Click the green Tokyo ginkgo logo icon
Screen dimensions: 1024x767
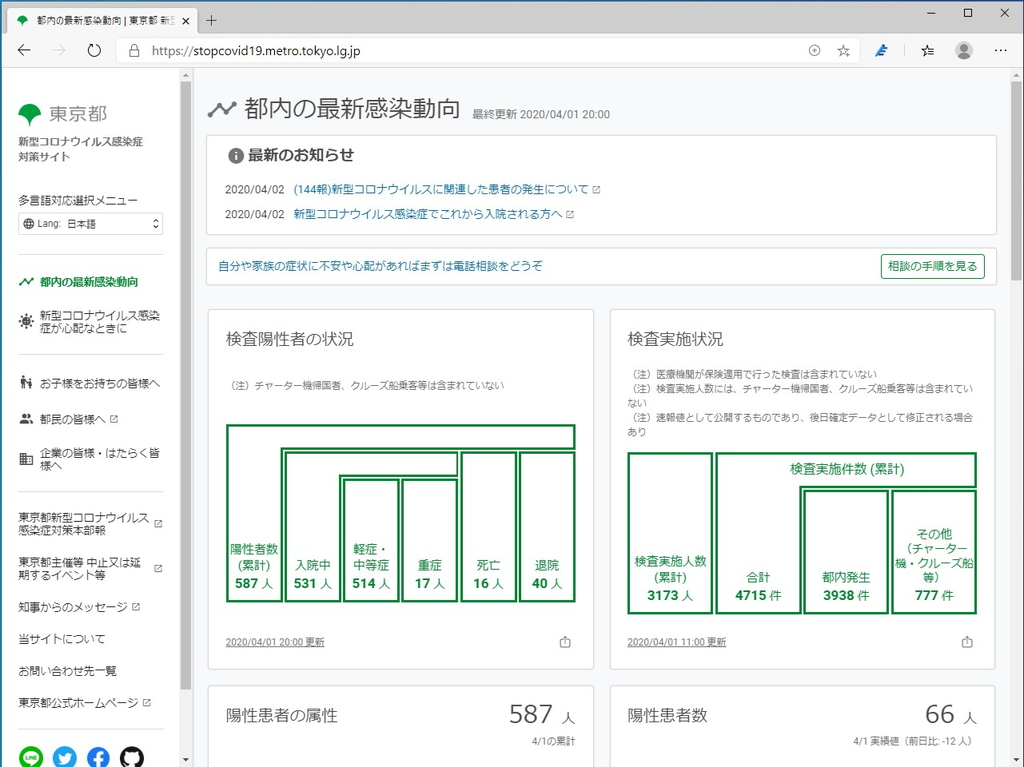(32, 113)
